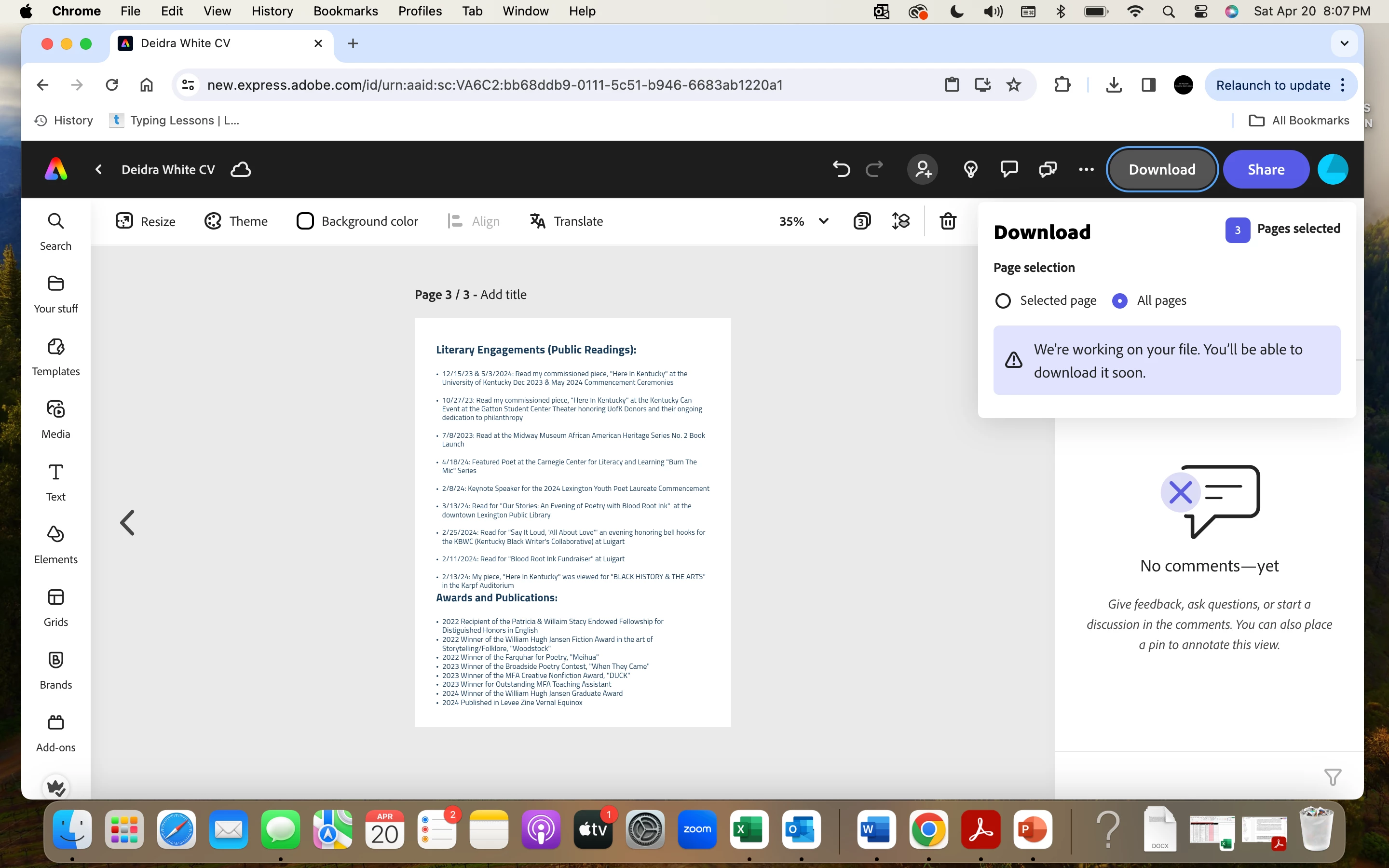Open the three-dots more options menu
1389x868 pixels.
click(x=1086, y=169)
